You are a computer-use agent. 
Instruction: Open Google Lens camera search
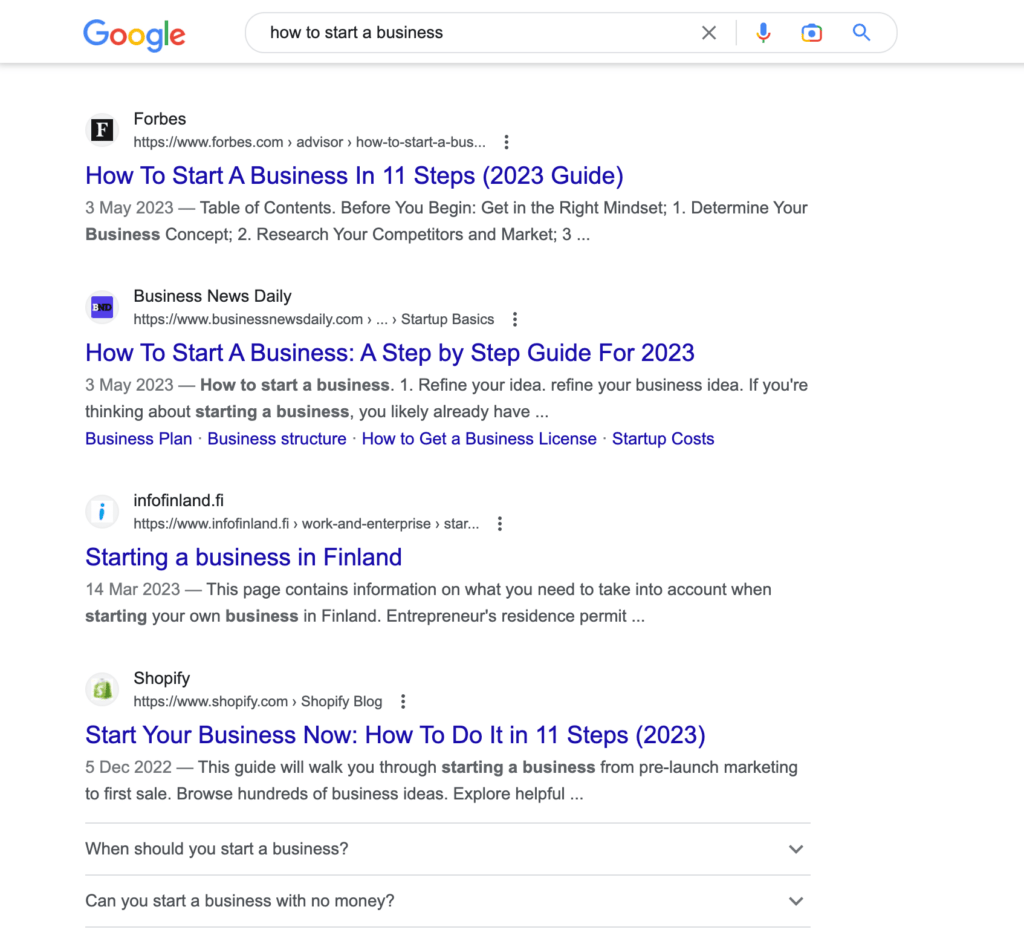click(x=811, y=33)
